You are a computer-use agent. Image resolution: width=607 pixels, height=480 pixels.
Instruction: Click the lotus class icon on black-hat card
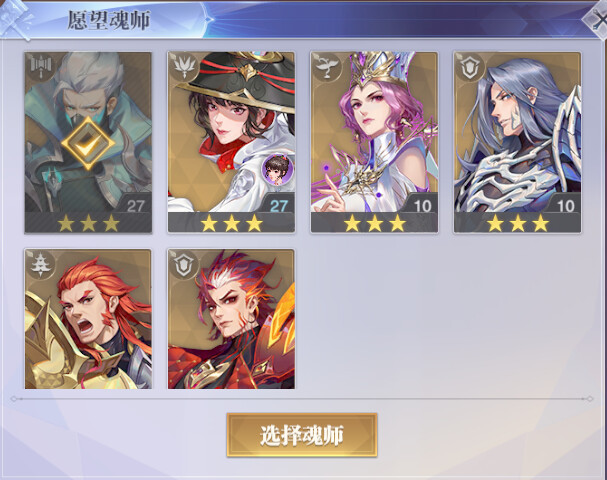[x=183, y=67]
